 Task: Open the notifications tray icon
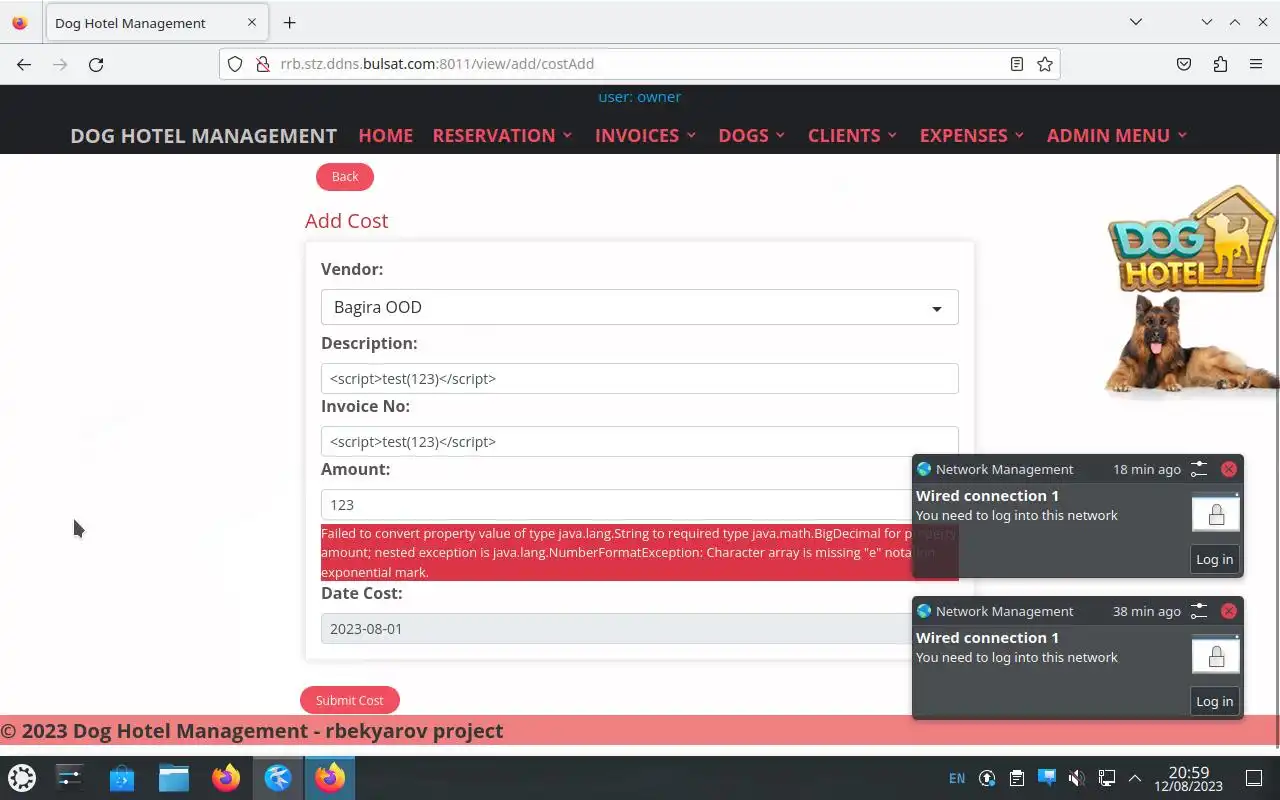coord(1047,778)
